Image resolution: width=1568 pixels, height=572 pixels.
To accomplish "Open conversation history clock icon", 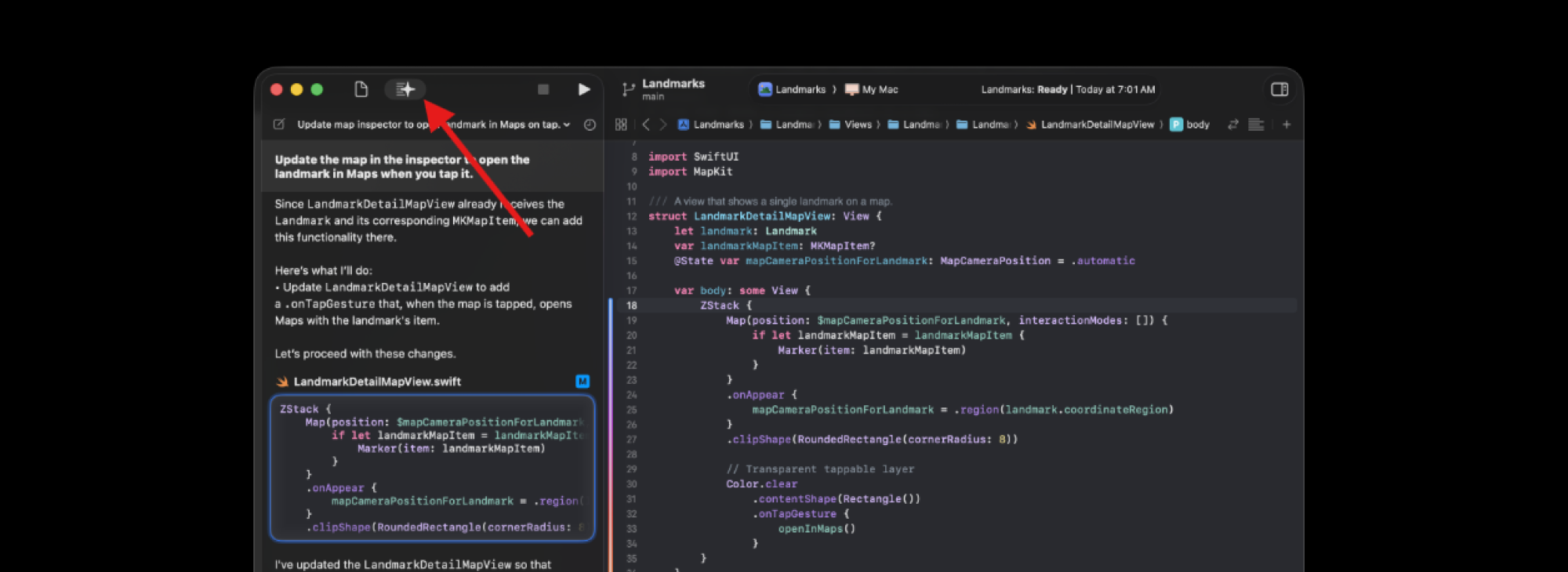I will tap(590, 125).
